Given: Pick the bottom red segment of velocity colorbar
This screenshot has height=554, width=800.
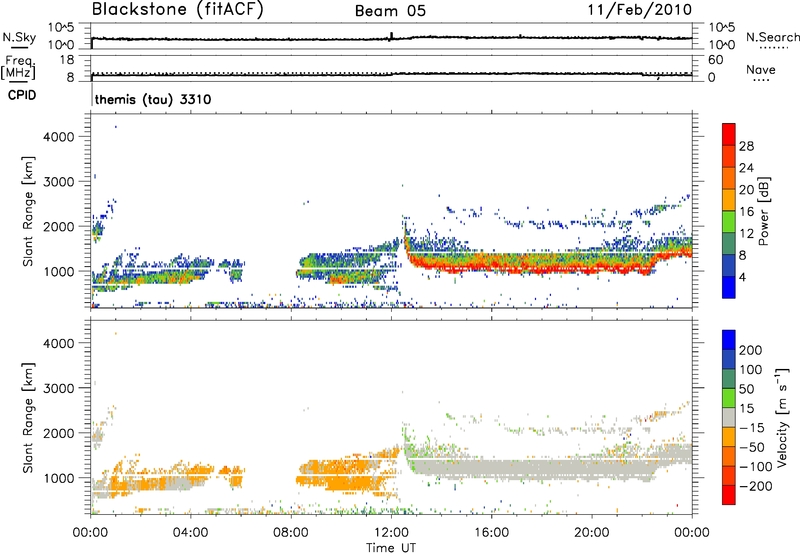Looking at the screenshot, I should pyautogui.click(x=729, y=495).
